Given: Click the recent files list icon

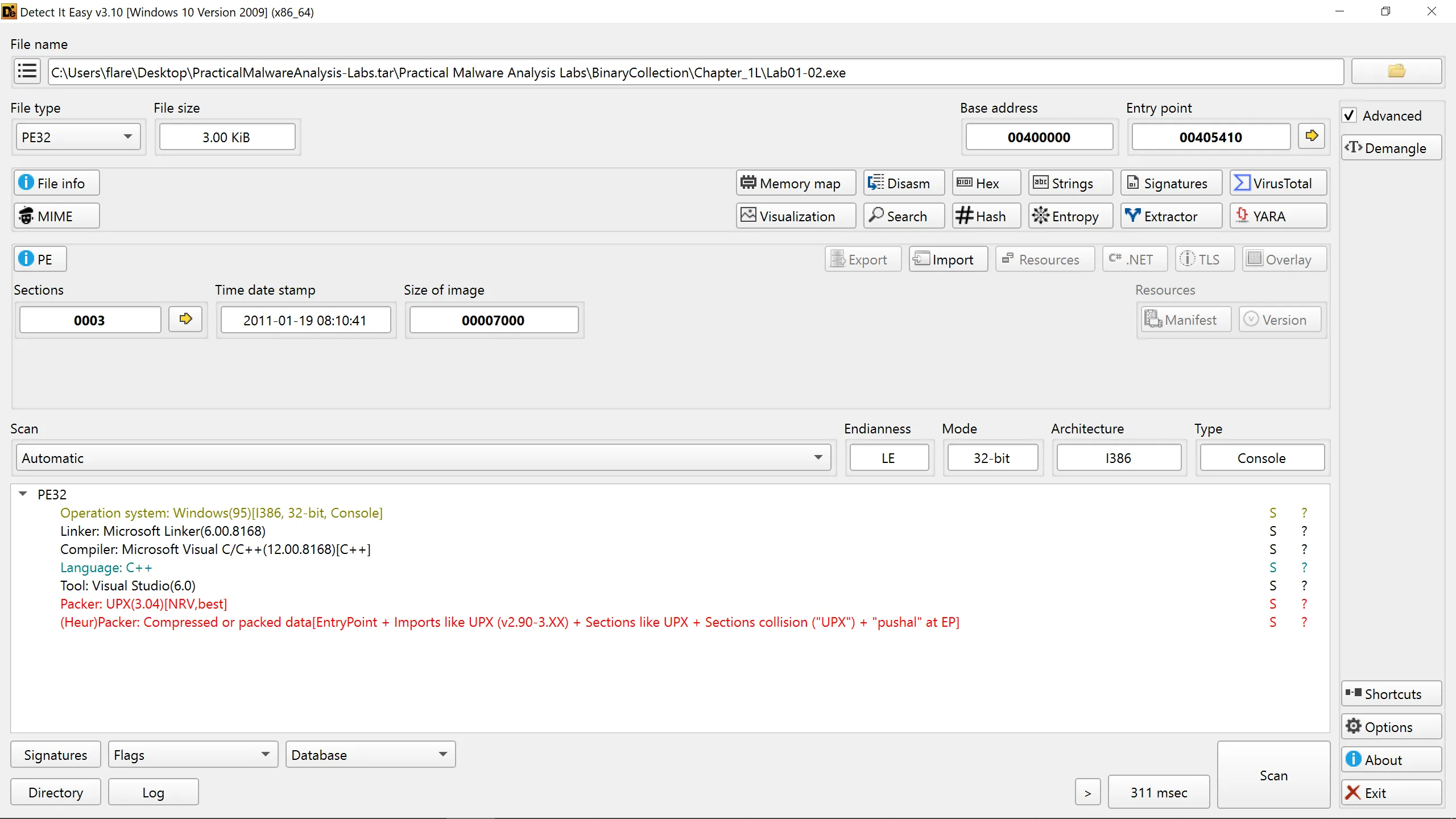Looking at the screenshot, I should pos(27,72).
